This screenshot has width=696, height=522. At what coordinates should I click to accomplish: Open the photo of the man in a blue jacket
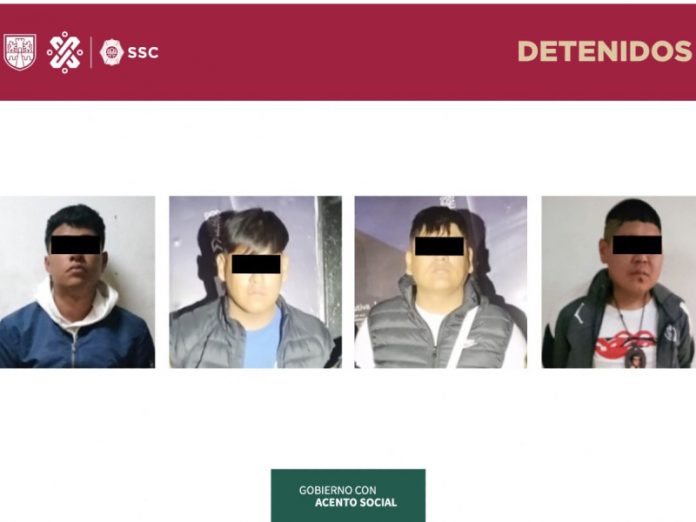(77, 282)
